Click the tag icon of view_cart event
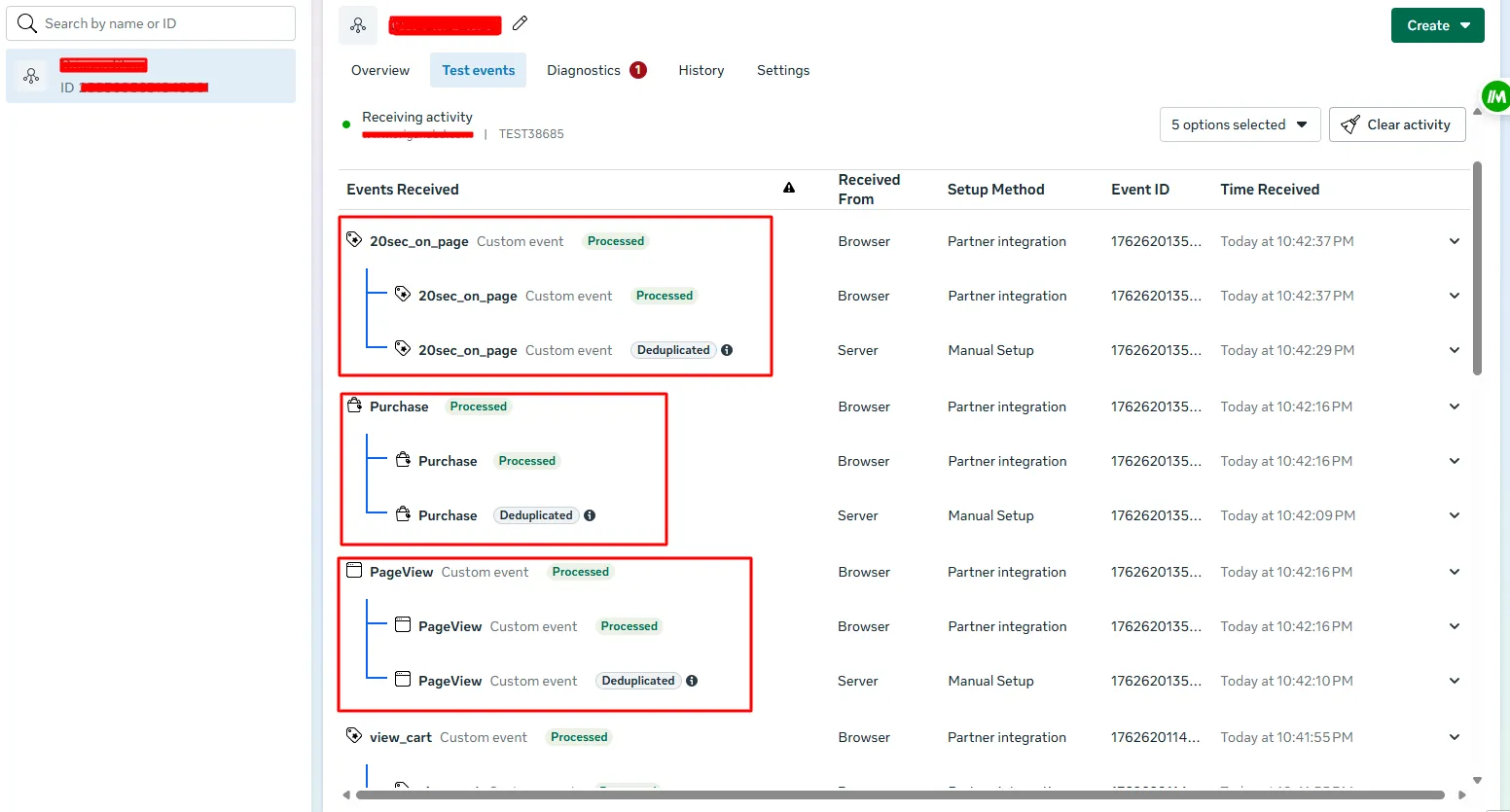The height and width of the screenshot is (812, 1510). (354, 736)
